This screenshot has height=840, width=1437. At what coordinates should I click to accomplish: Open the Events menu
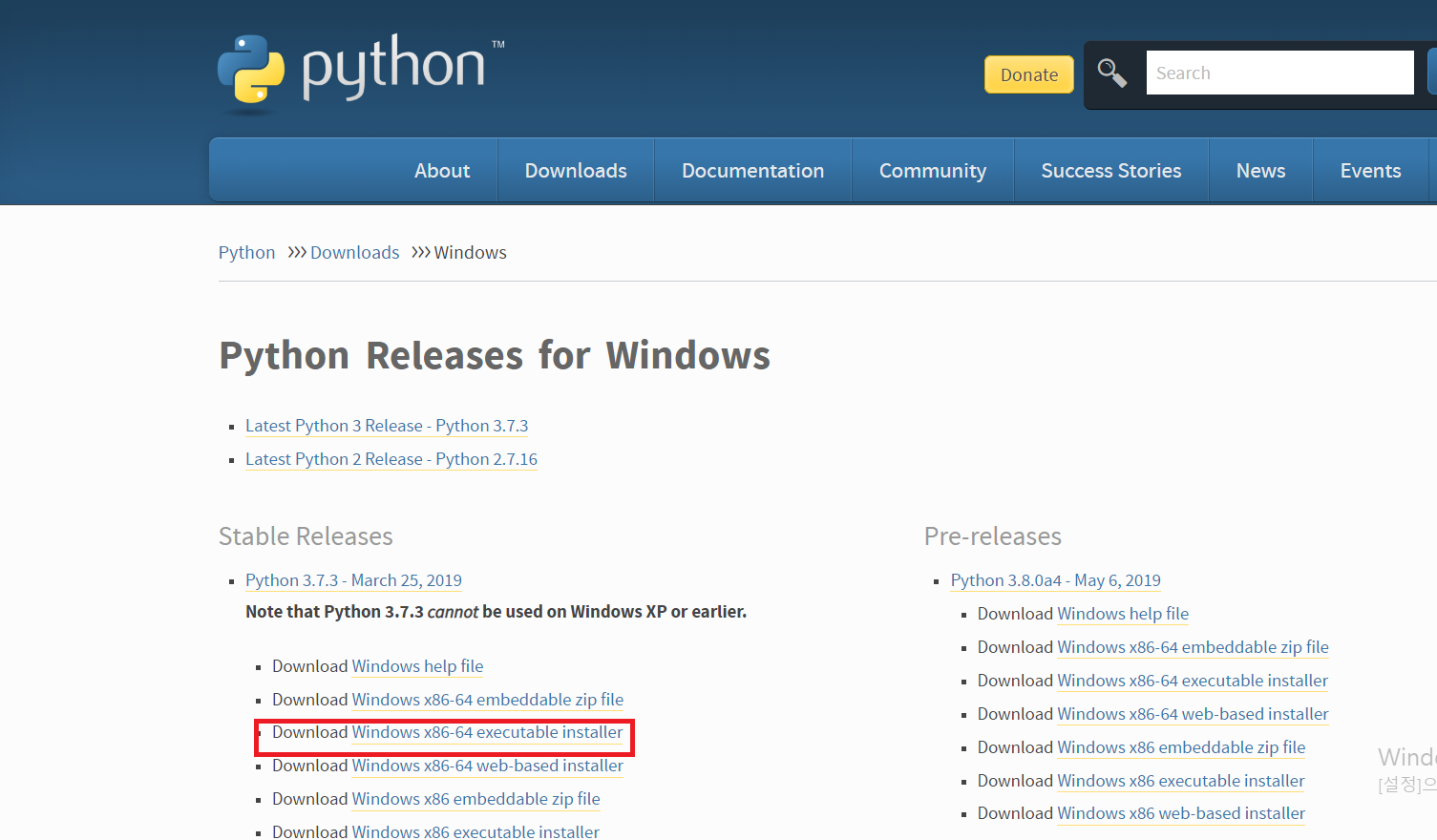pyautogui.click(x=1370, y=171)
